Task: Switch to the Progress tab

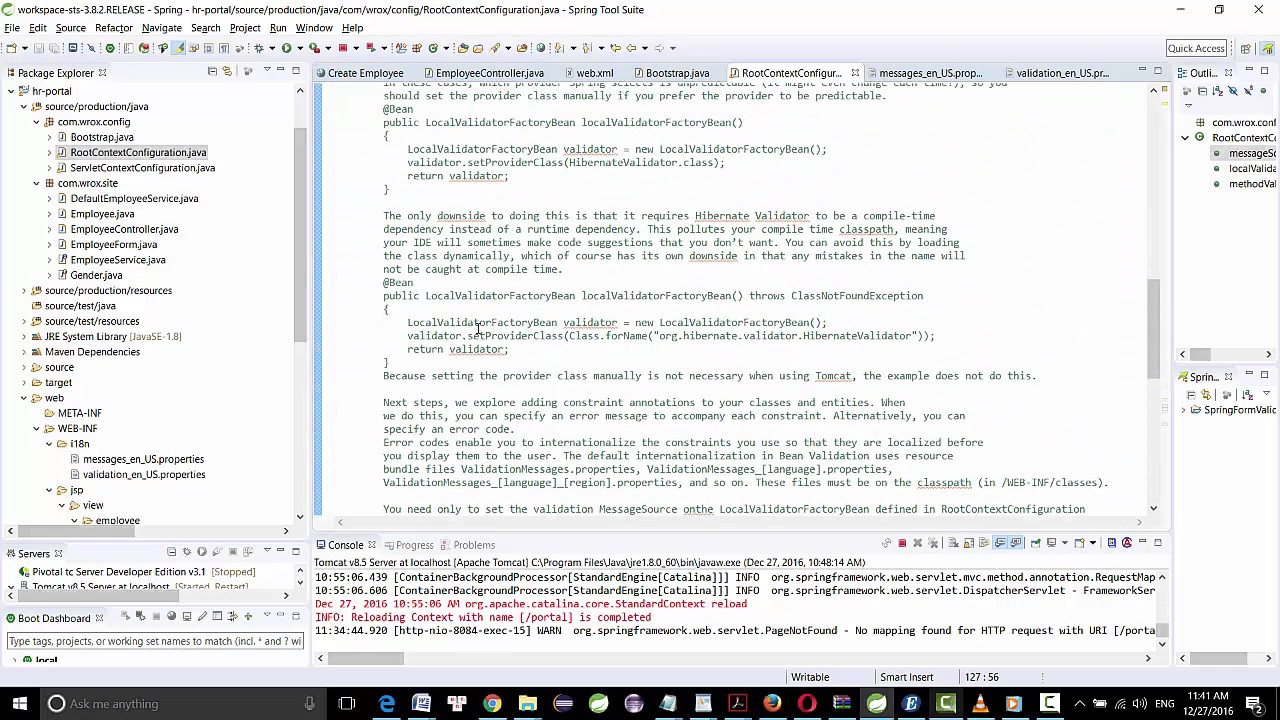Action: (x=407, y=545)
